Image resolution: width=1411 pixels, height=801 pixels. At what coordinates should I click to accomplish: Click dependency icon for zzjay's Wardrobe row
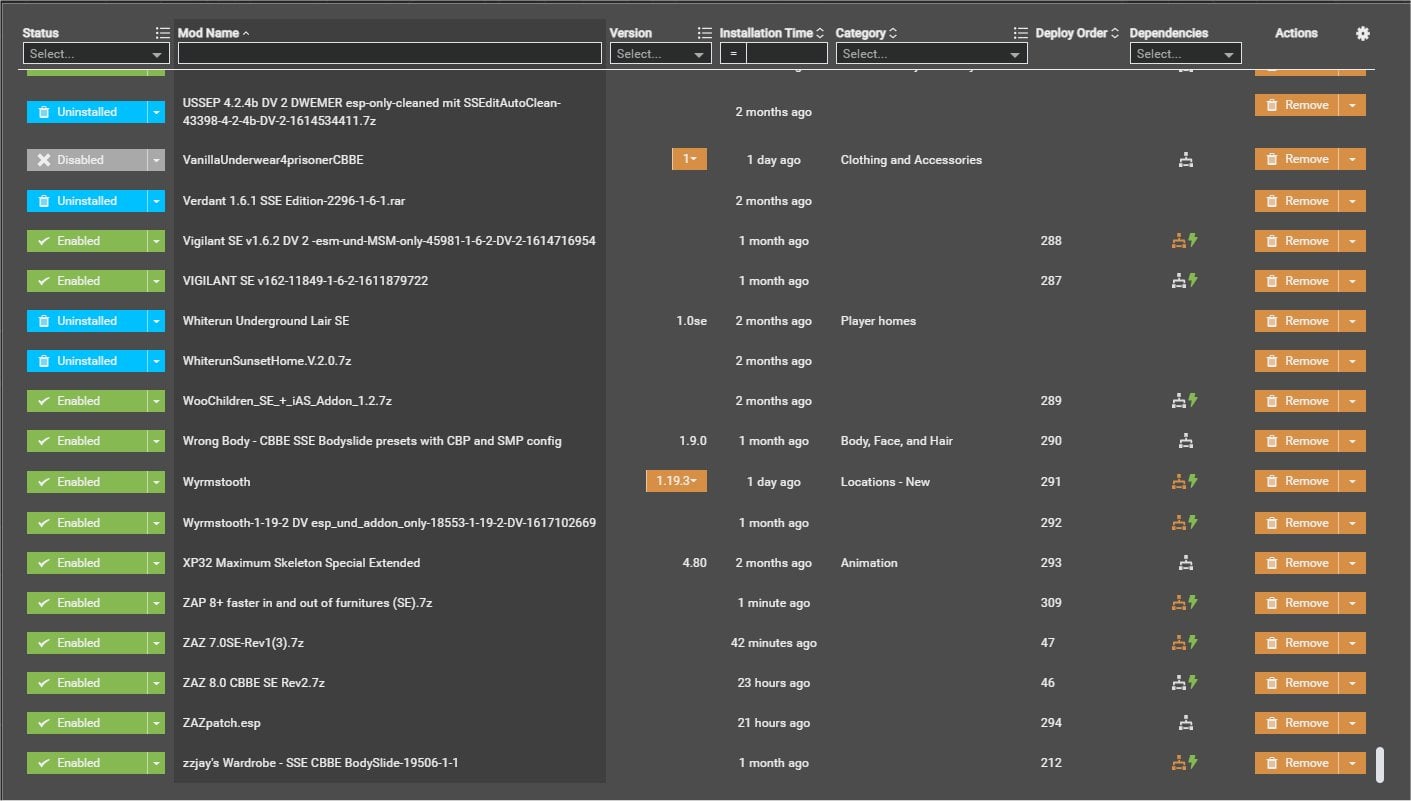click(1185, 763)
